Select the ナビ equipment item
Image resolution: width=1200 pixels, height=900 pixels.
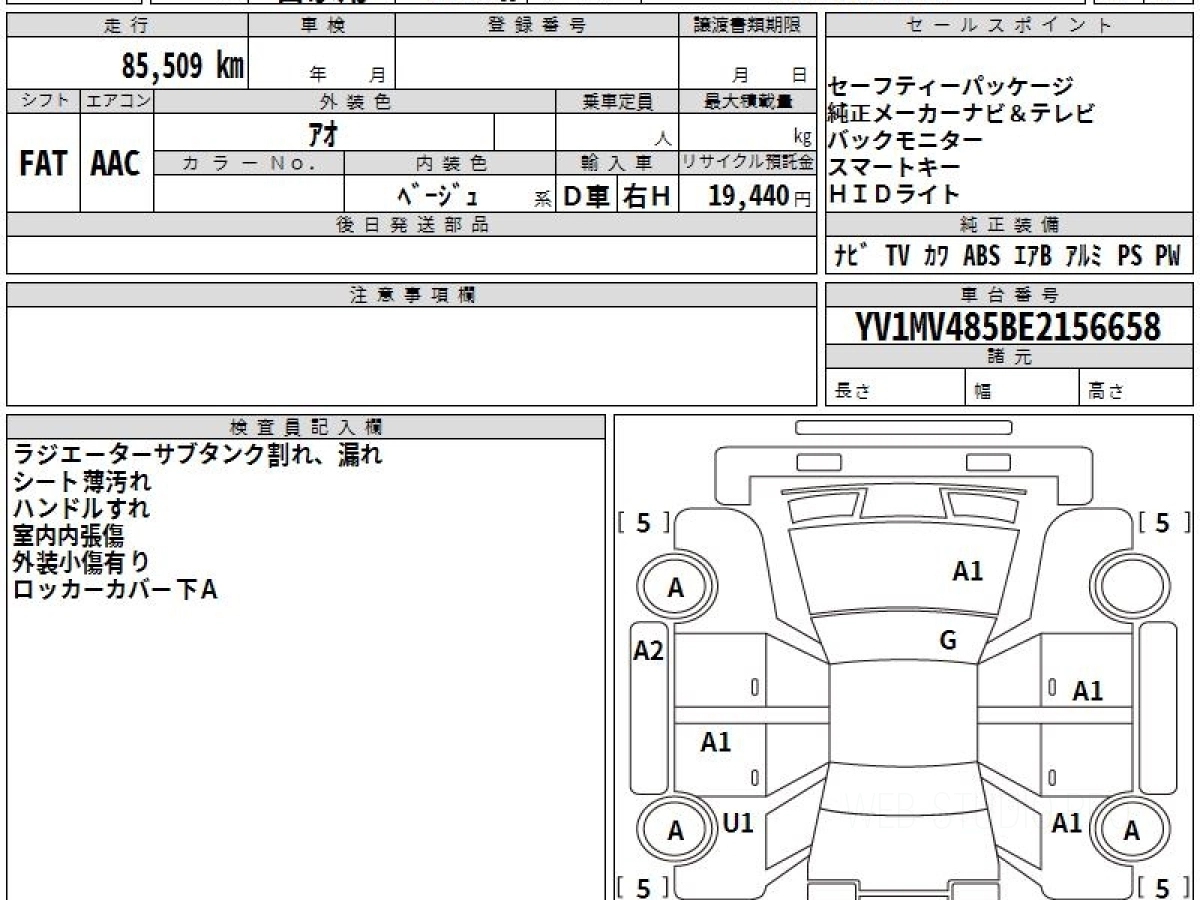[x=851, y=256]
